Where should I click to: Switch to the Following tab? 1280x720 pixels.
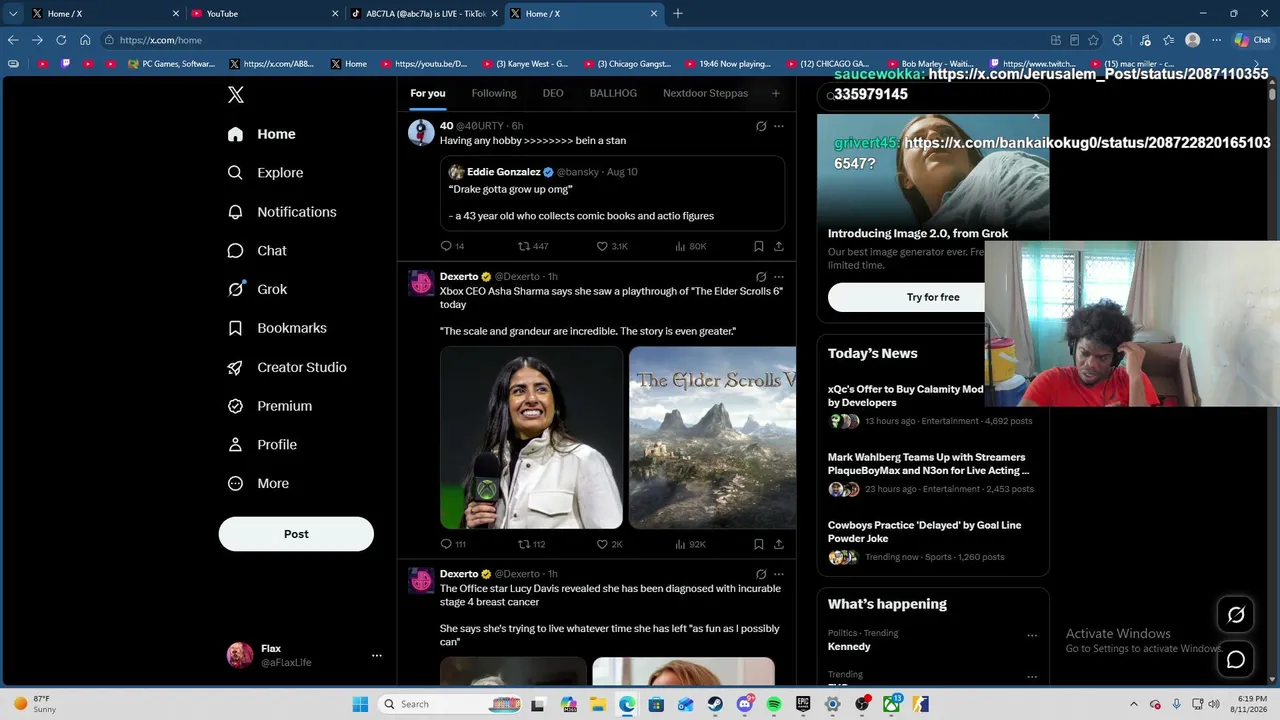coord(494,94)
